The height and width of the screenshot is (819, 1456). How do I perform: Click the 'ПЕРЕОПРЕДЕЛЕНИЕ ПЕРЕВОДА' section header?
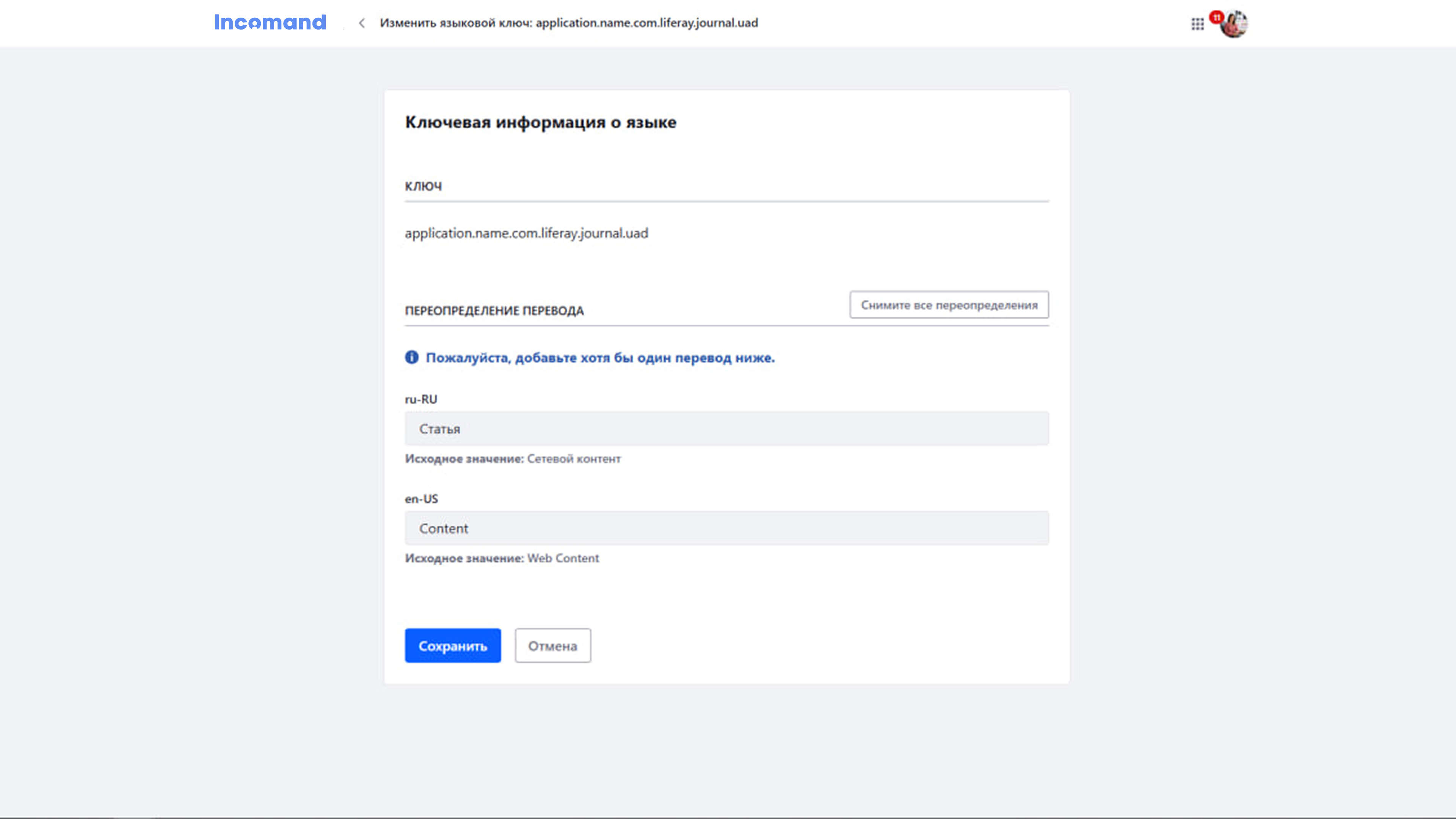click(494, 311)
